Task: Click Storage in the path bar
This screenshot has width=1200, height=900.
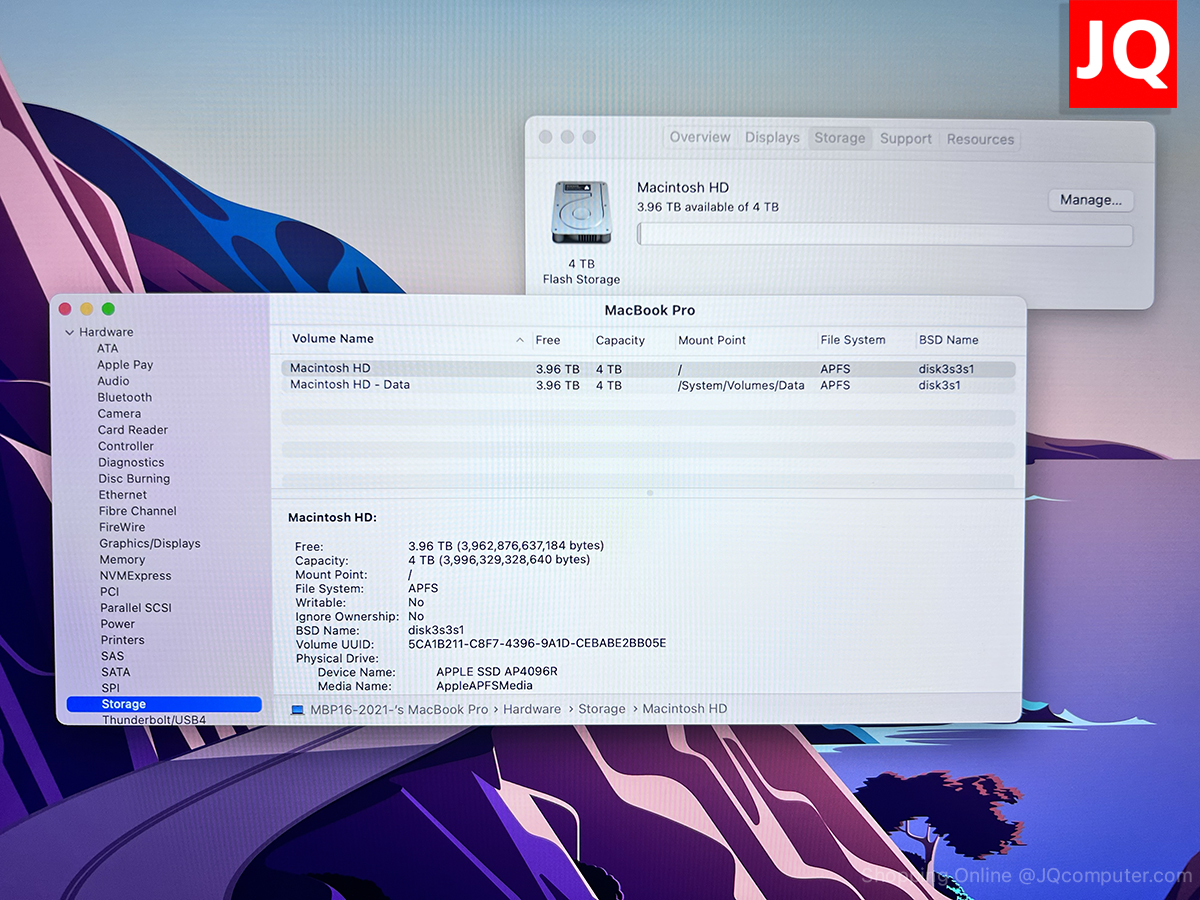Action: pyautogui.click(x=602, y=709)
